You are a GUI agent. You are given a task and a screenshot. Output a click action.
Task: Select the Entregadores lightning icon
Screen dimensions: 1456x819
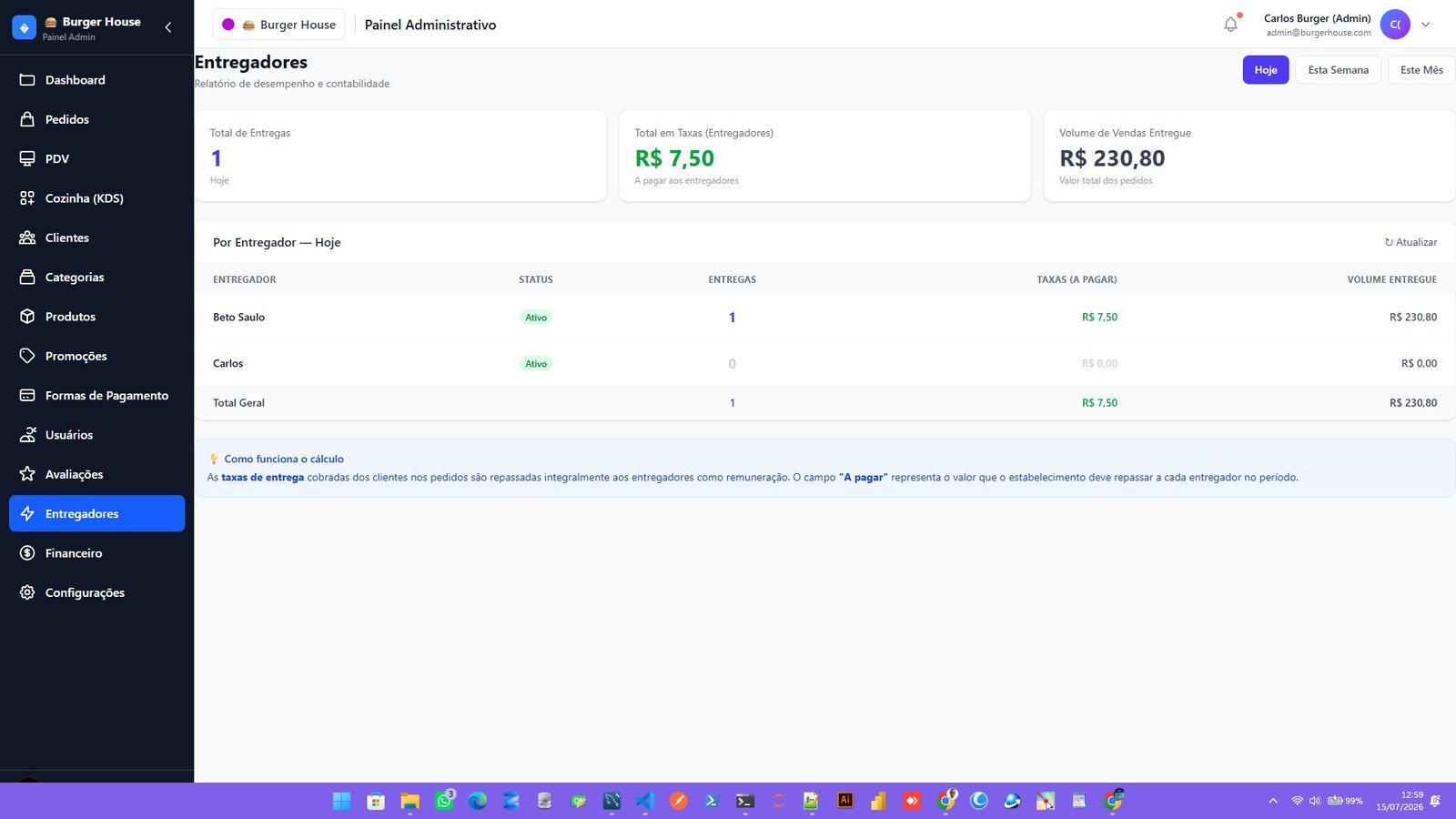(x=27, y=513)
